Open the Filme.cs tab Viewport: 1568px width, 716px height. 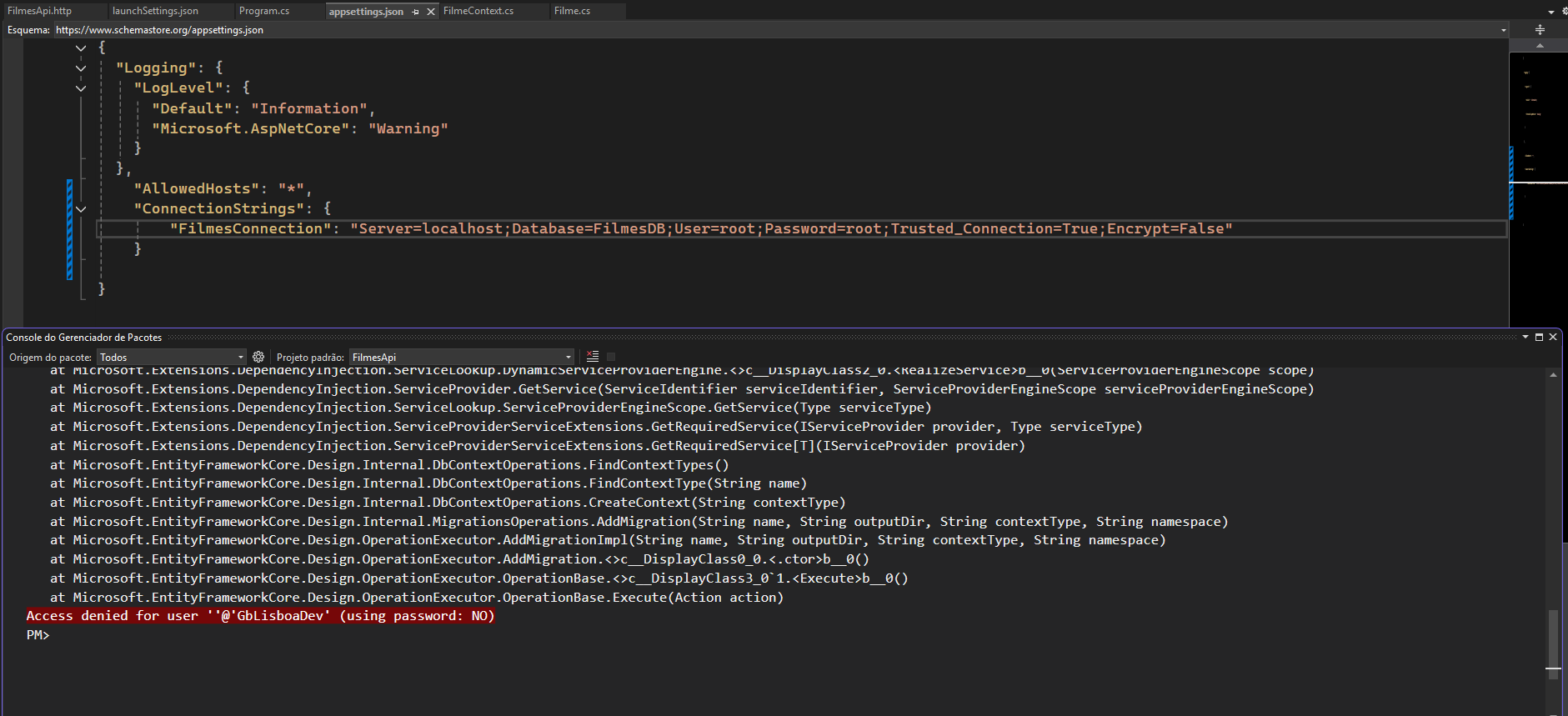pyautogui.click(x=573, y=11)
